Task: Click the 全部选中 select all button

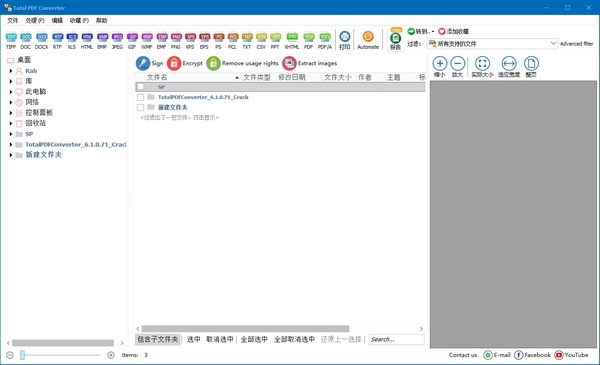Action: click(254, 339)
